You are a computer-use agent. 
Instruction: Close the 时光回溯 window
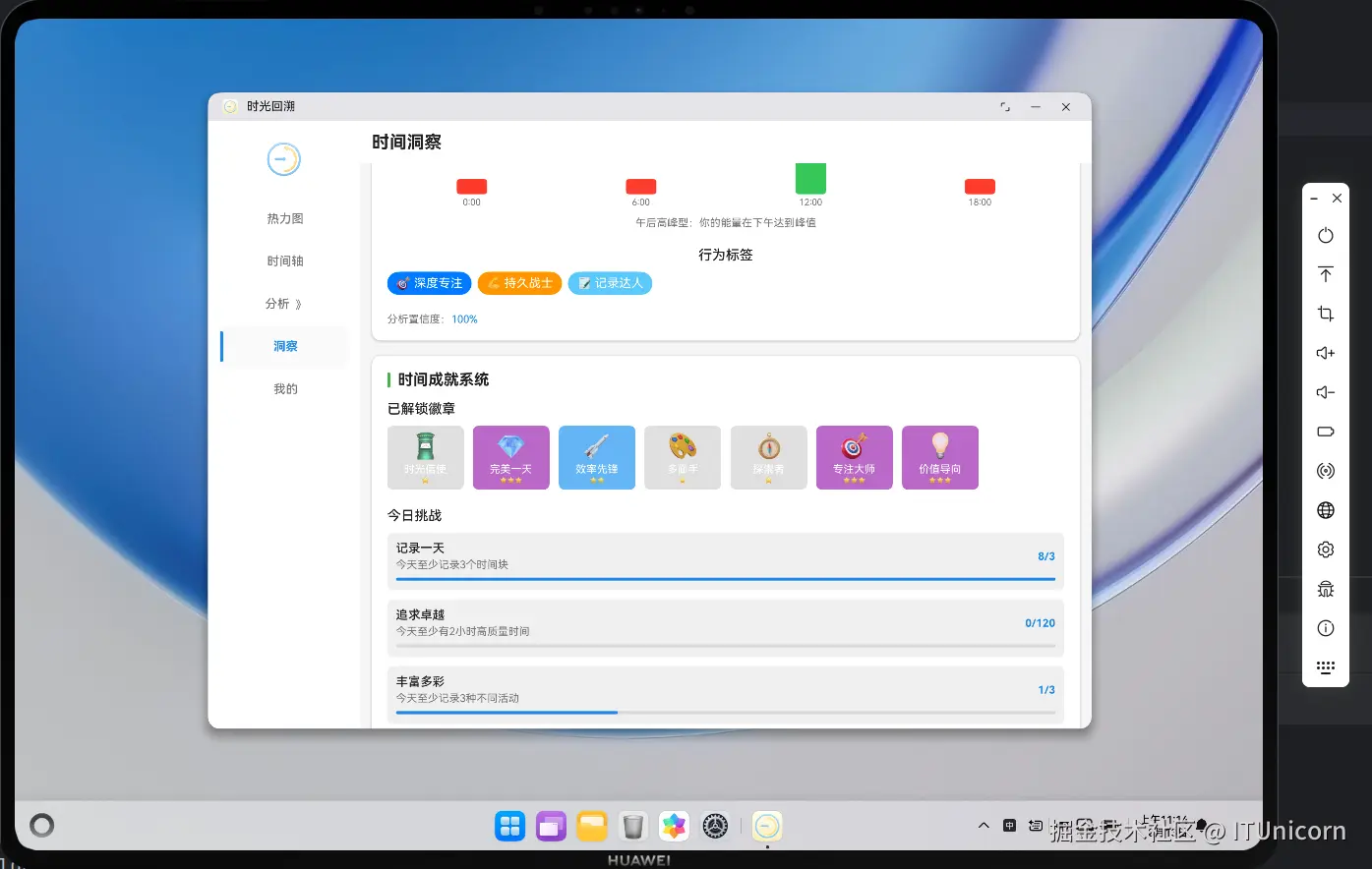[x=1066, y=107]
